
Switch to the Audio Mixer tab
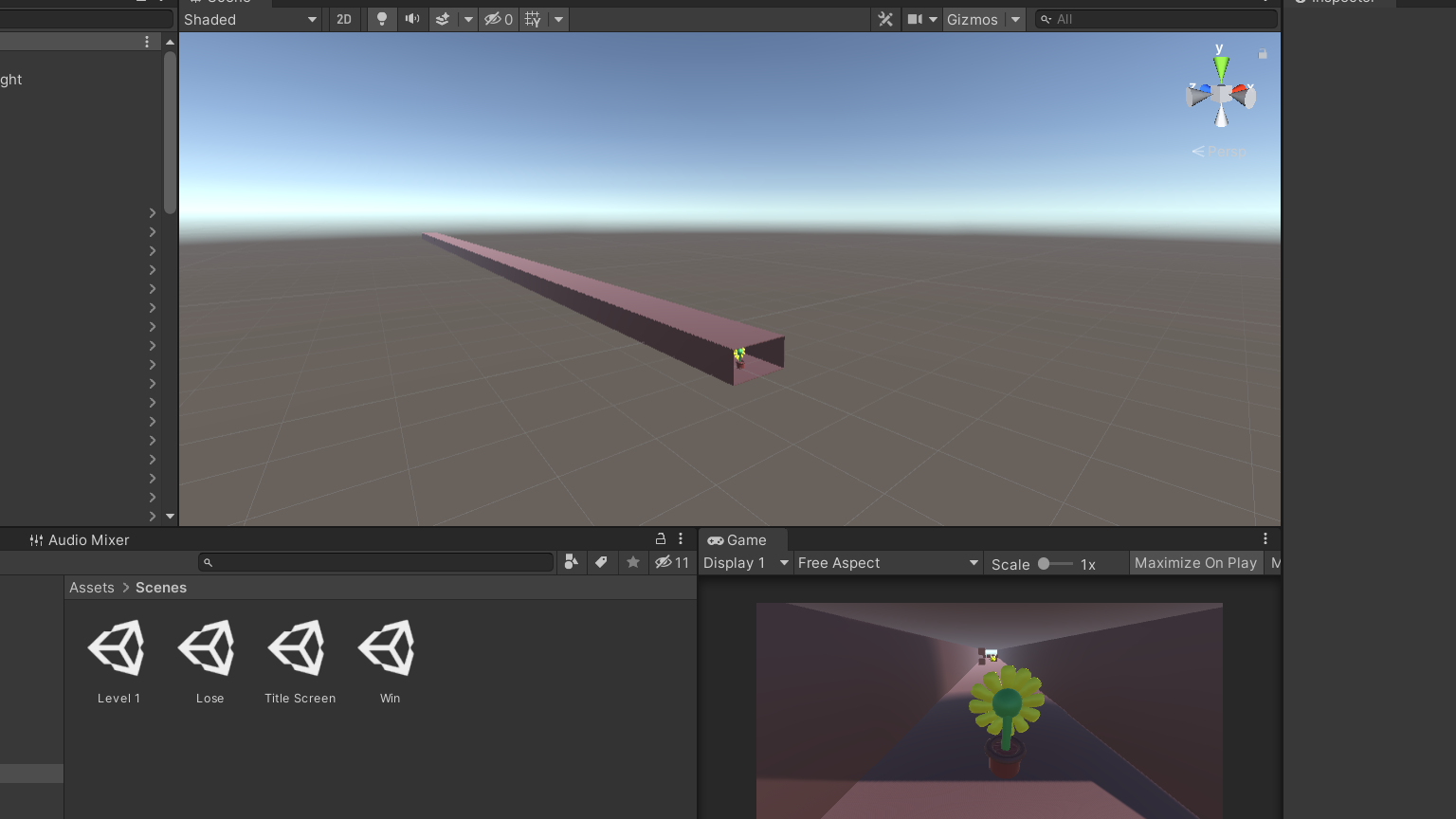tap(80, 540)
